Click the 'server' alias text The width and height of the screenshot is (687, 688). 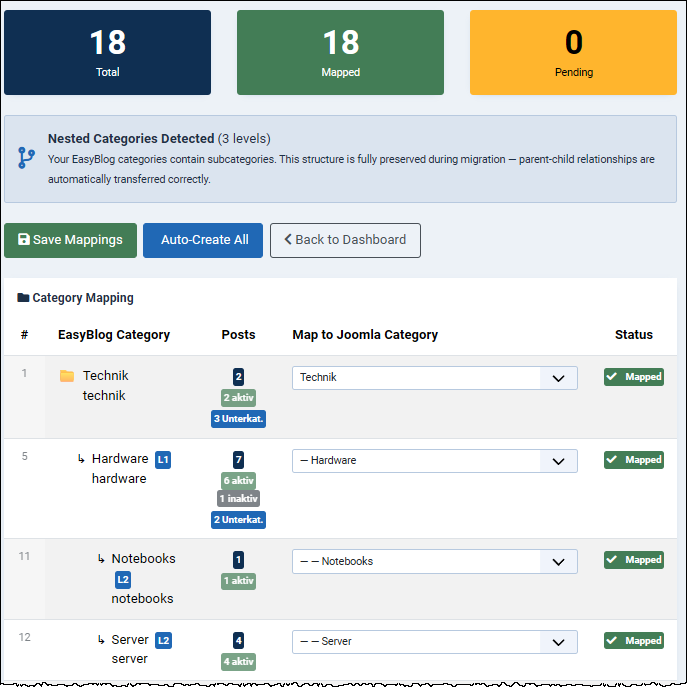tap(129, 659)
